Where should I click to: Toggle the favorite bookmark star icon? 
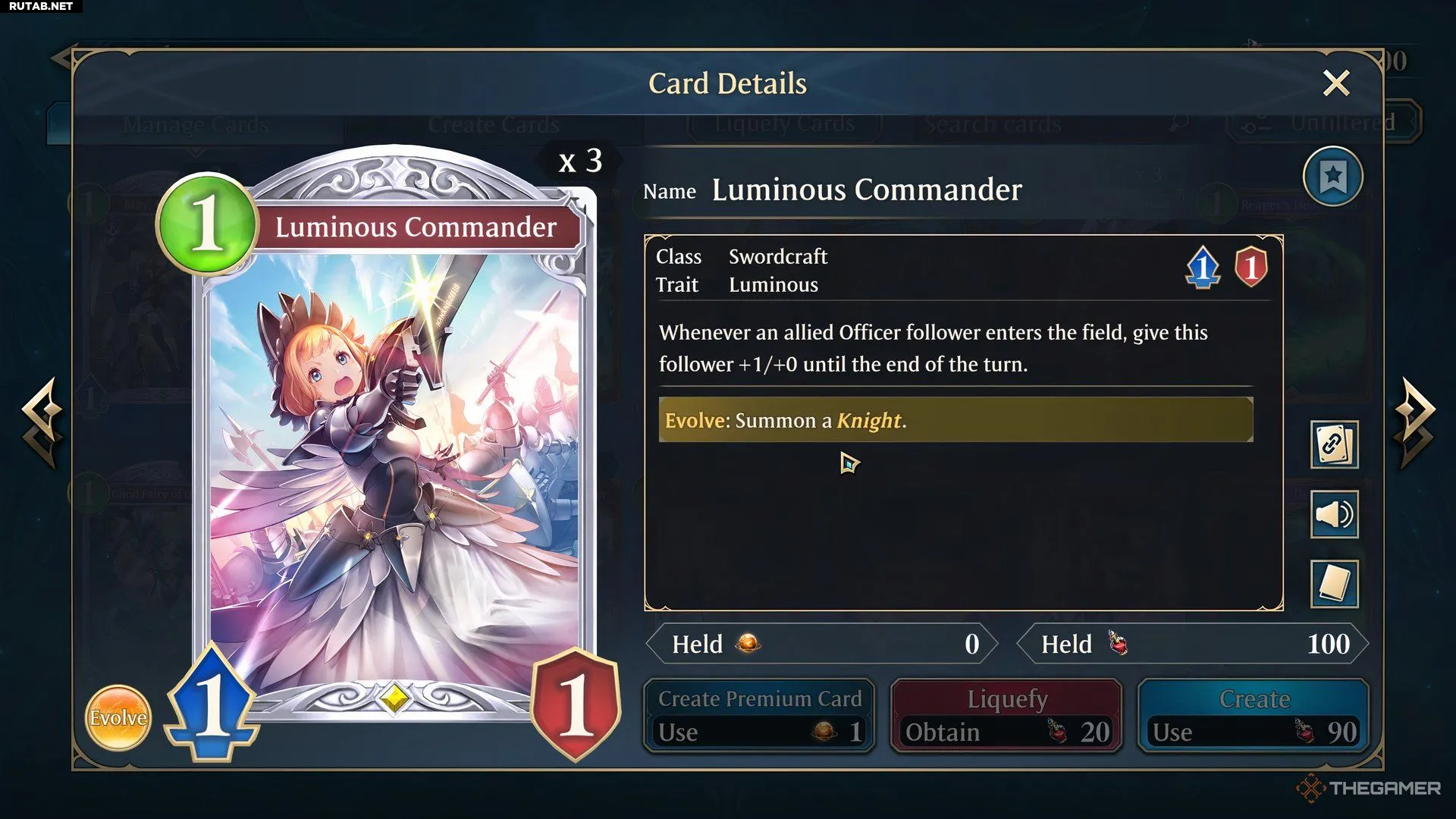(1332, 177)
